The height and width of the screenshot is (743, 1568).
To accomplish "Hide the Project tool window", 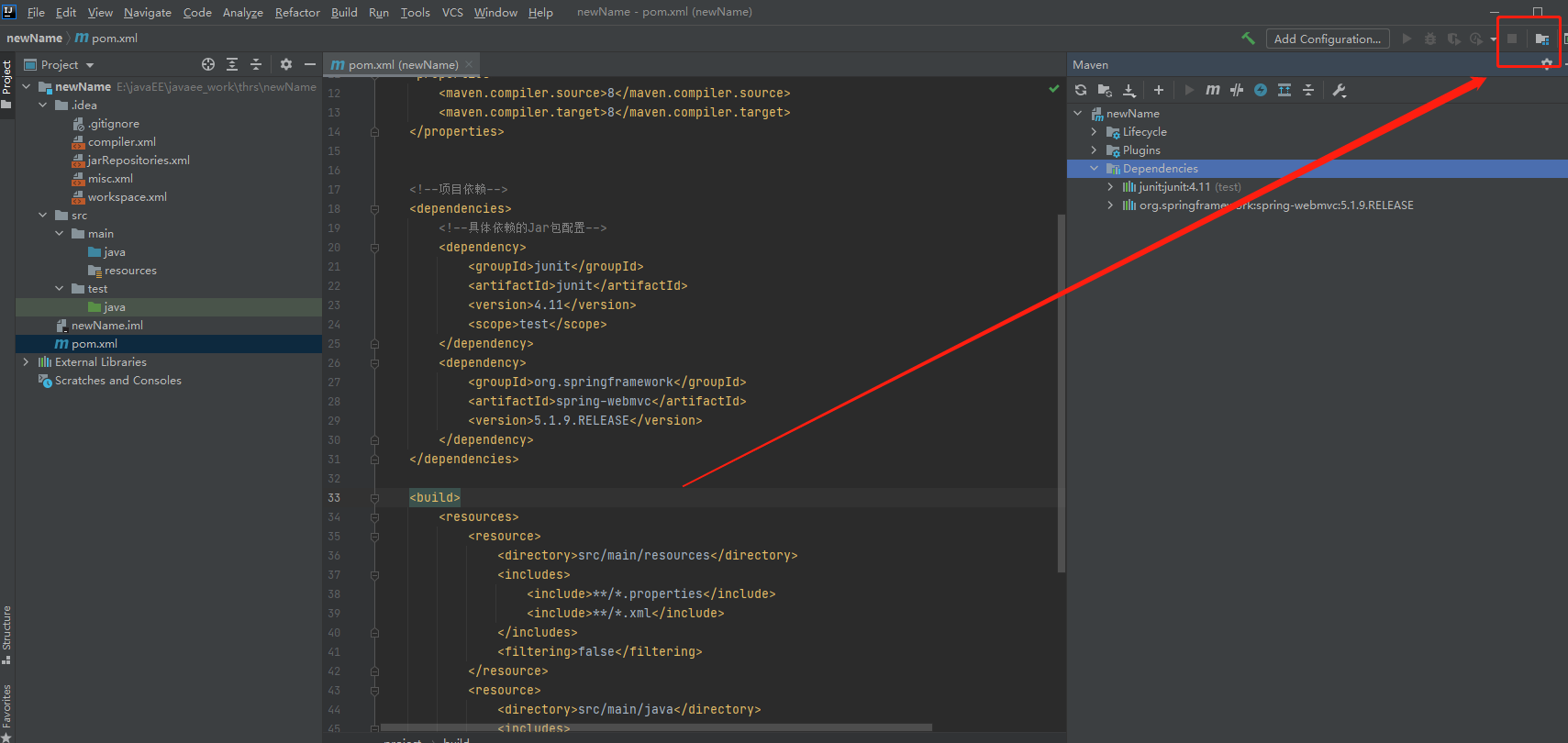I will tap(310, 64).
